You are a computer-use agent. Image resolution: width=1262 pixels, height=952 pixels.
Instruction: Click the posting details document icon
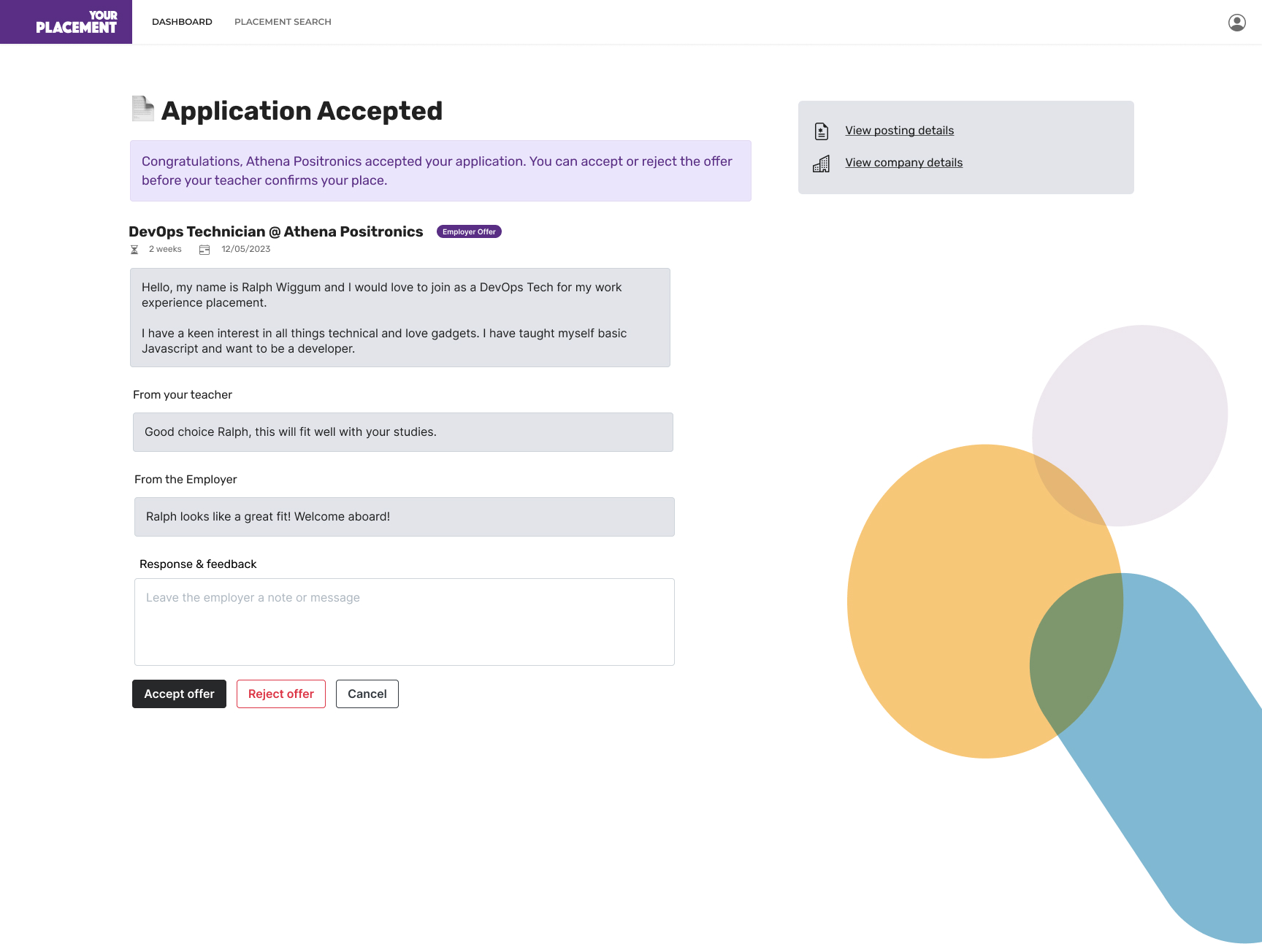[x=822, y=131]
